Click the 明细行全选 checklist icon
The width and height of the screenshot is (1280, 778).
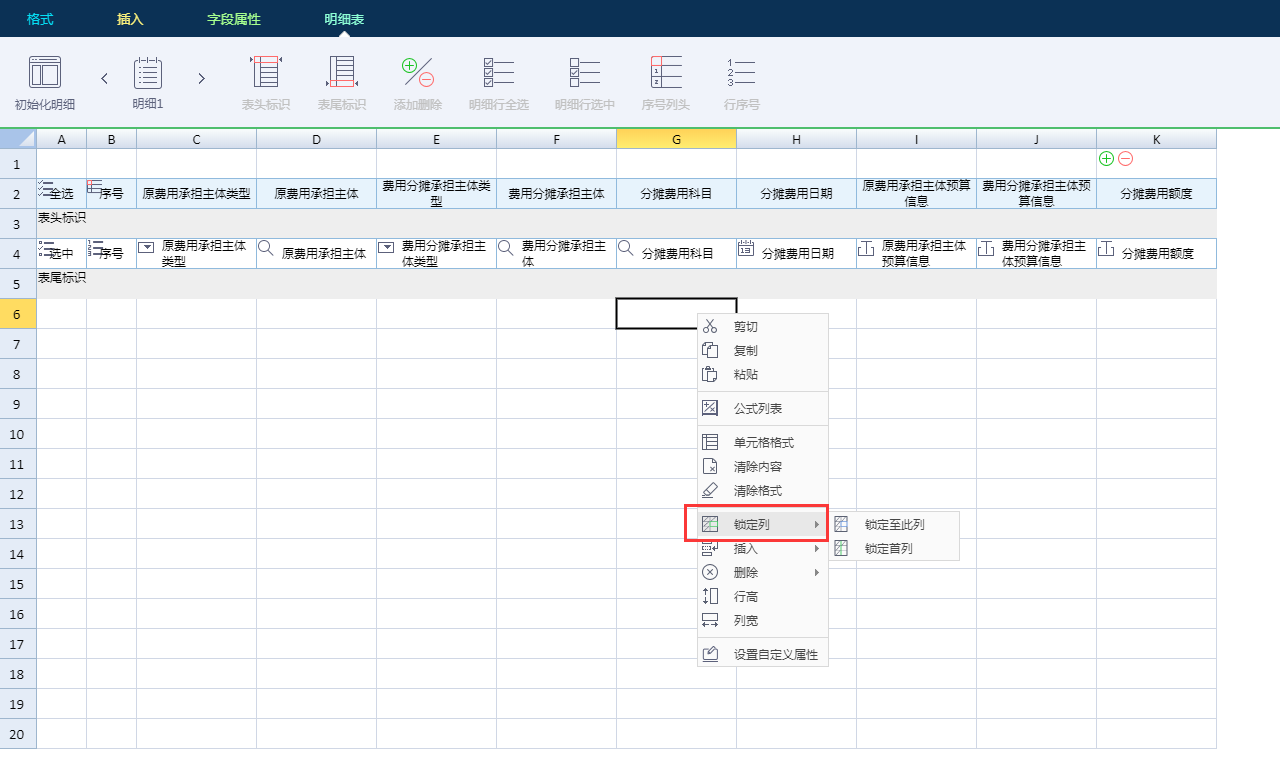click(498, 73)
